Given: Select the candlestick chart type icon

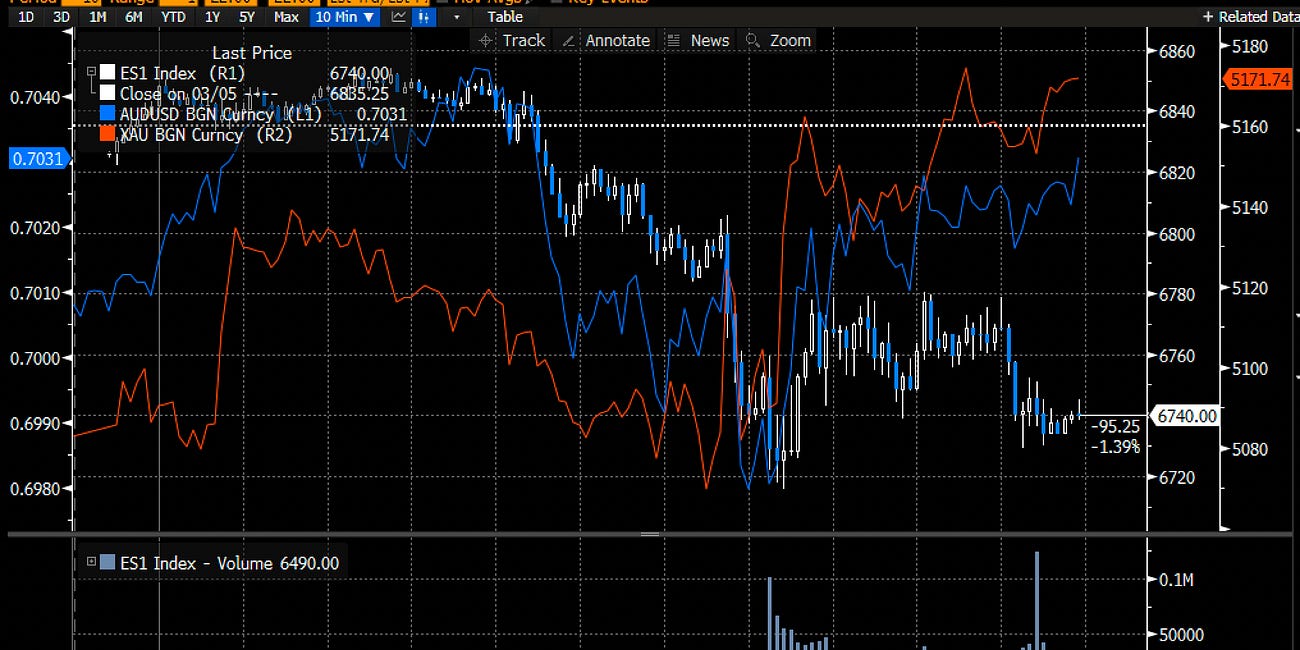Looking at the screenshot, I should (423, 17).
